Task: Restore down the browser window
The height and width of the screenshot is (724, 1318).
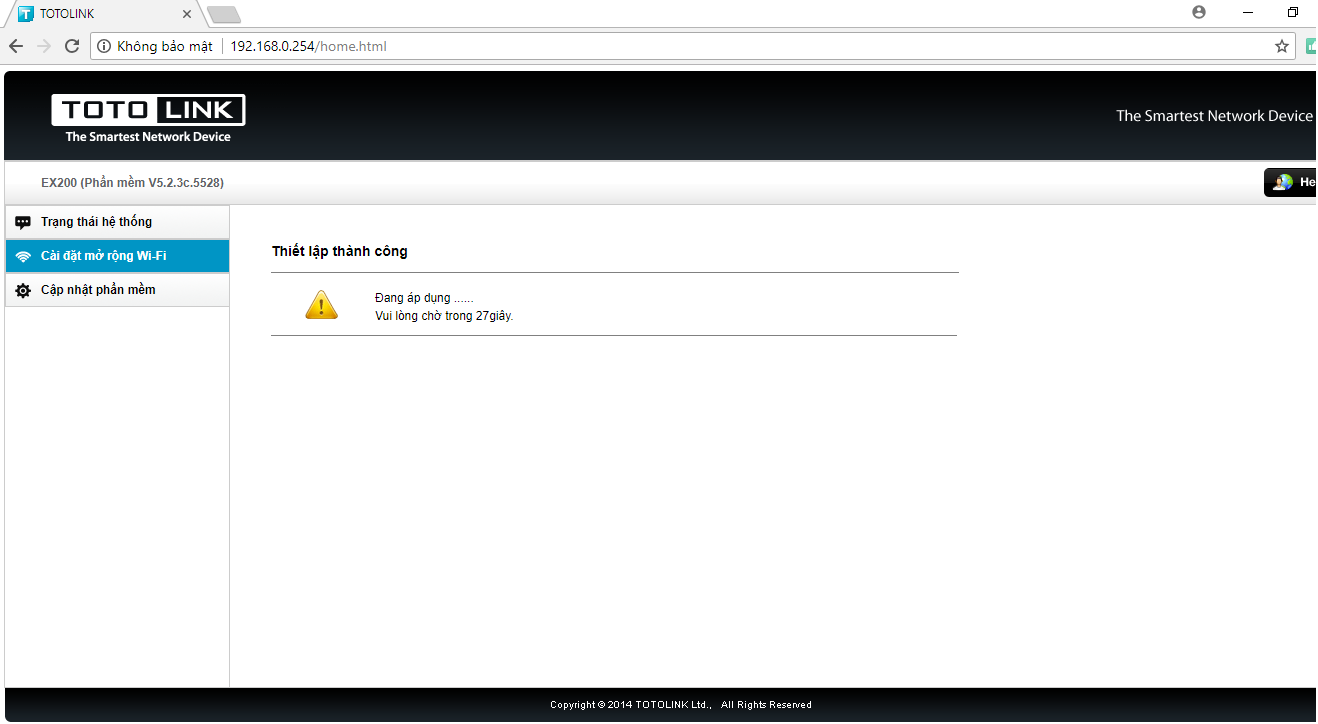Action: [1293, 12]
